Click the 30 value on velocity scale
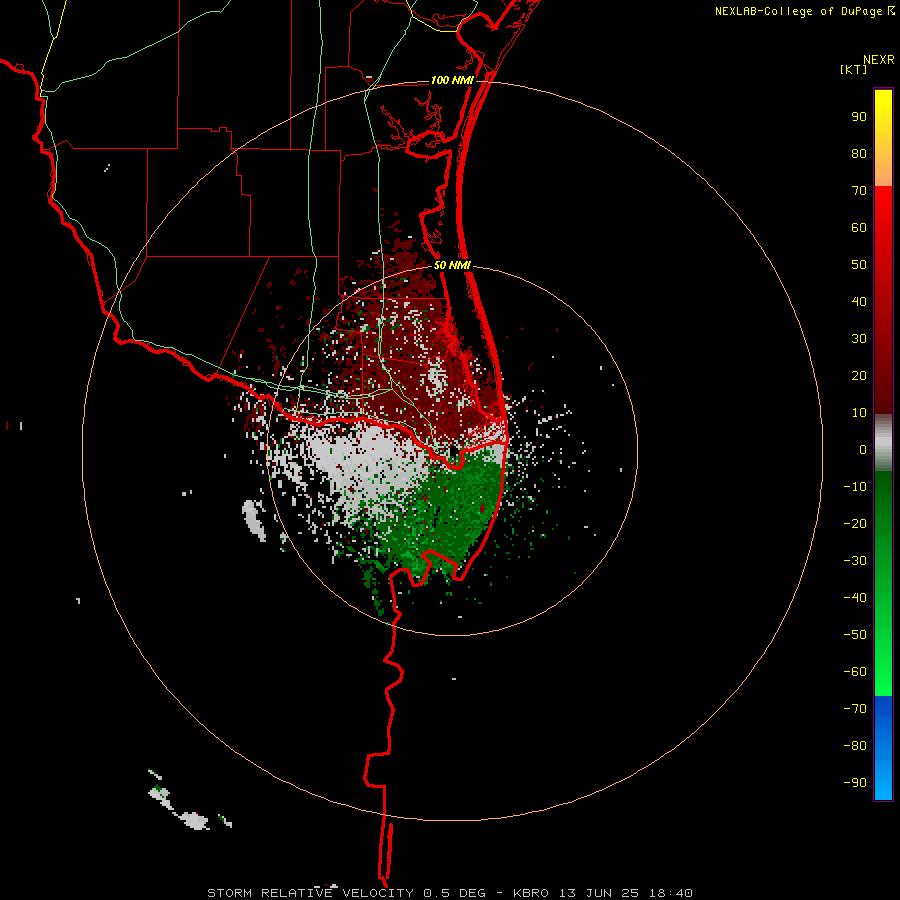This screenshot has width=900, height=900. click(x=859, y=339)
